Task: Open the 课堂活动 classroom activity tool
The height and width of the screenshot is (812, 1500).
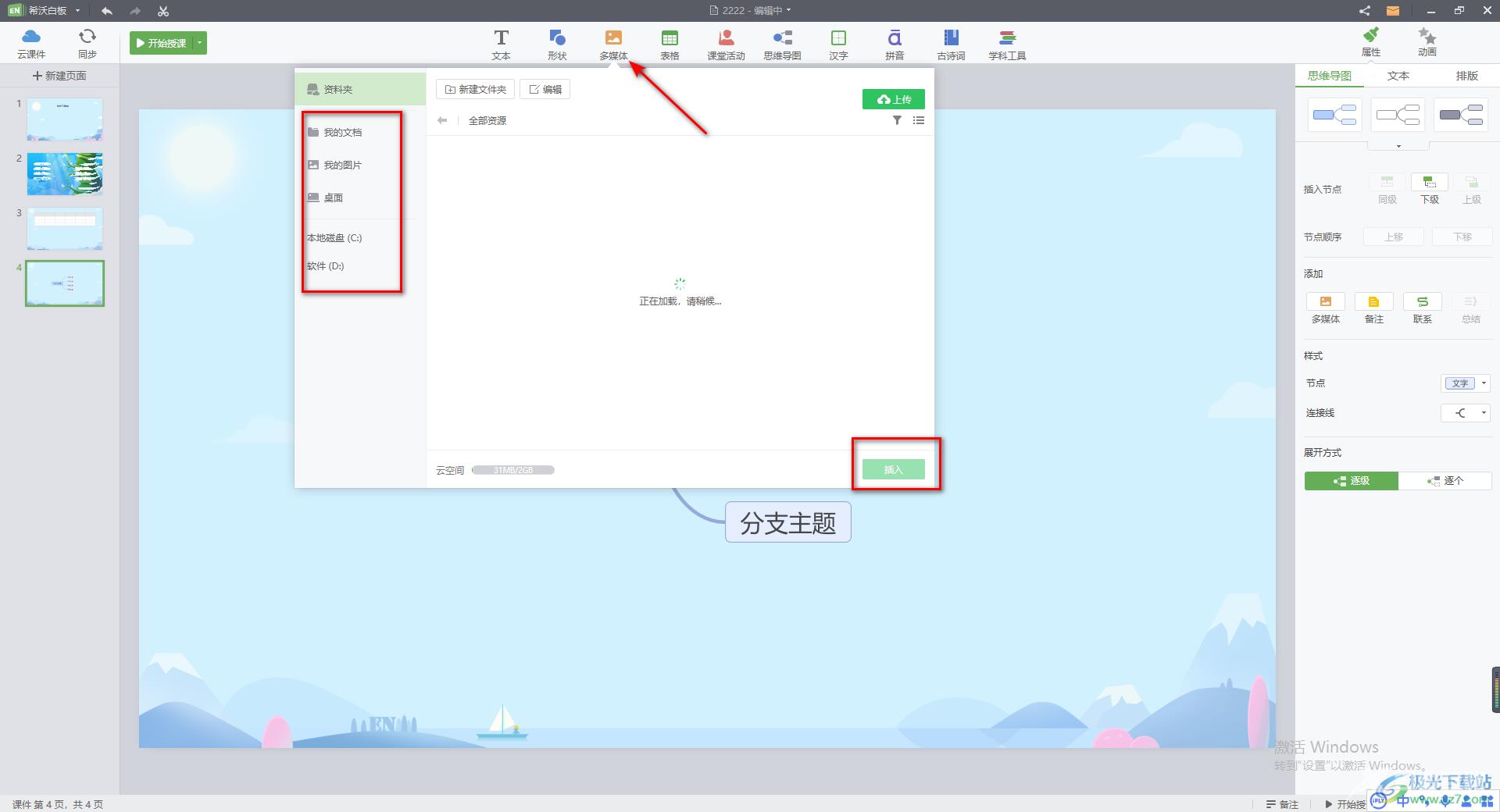Action: pyautogui.click(x=726, y=45)
